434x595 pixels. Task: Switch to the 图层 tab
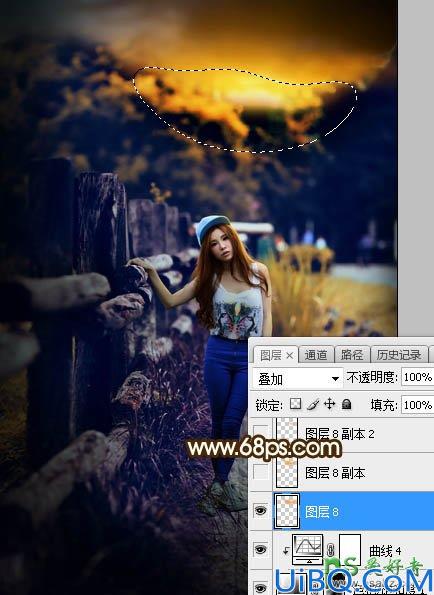pos(276,355)
